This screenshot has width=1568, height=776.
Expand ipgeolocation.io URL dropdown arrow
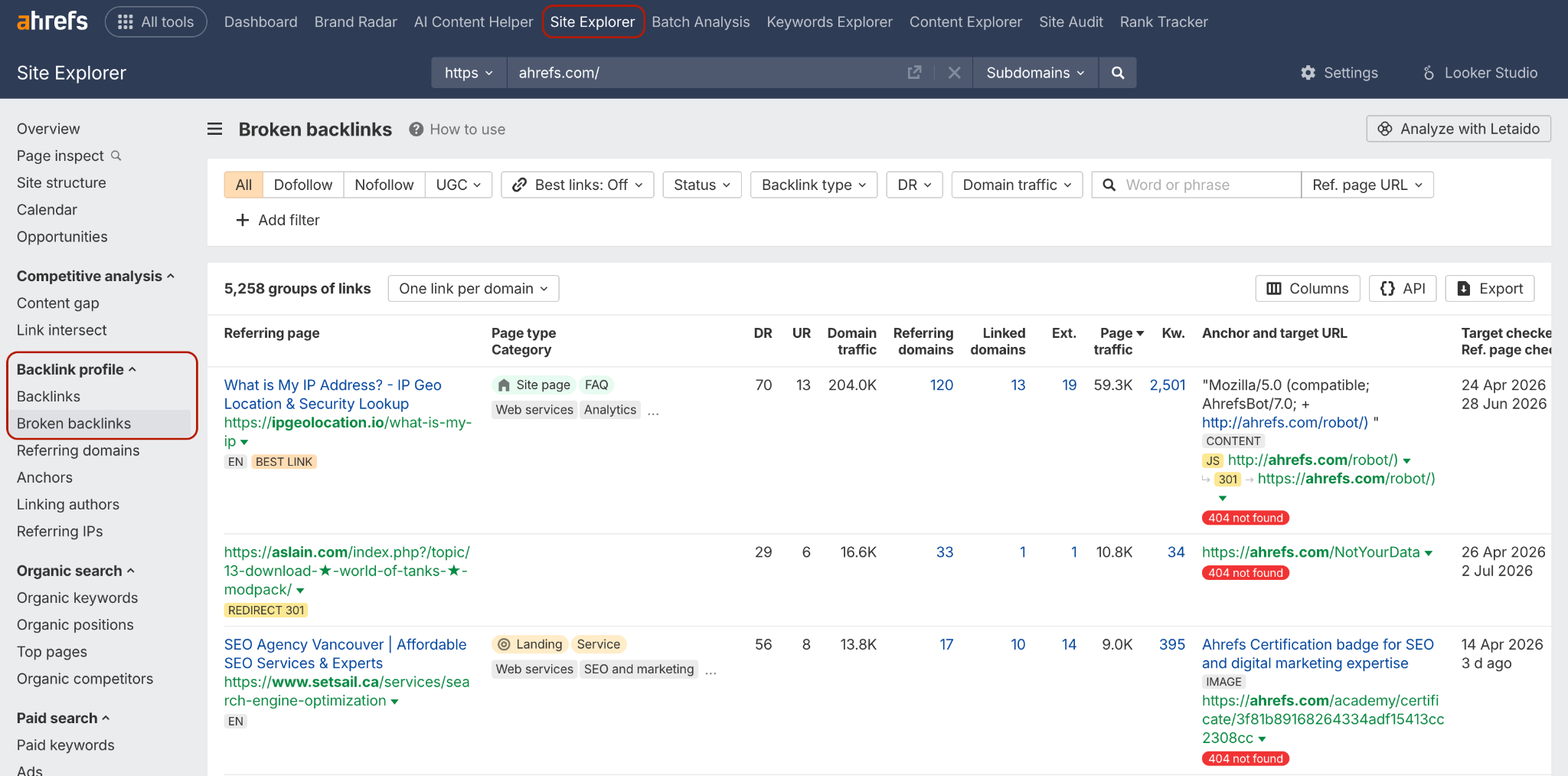[x=244, y=442]
